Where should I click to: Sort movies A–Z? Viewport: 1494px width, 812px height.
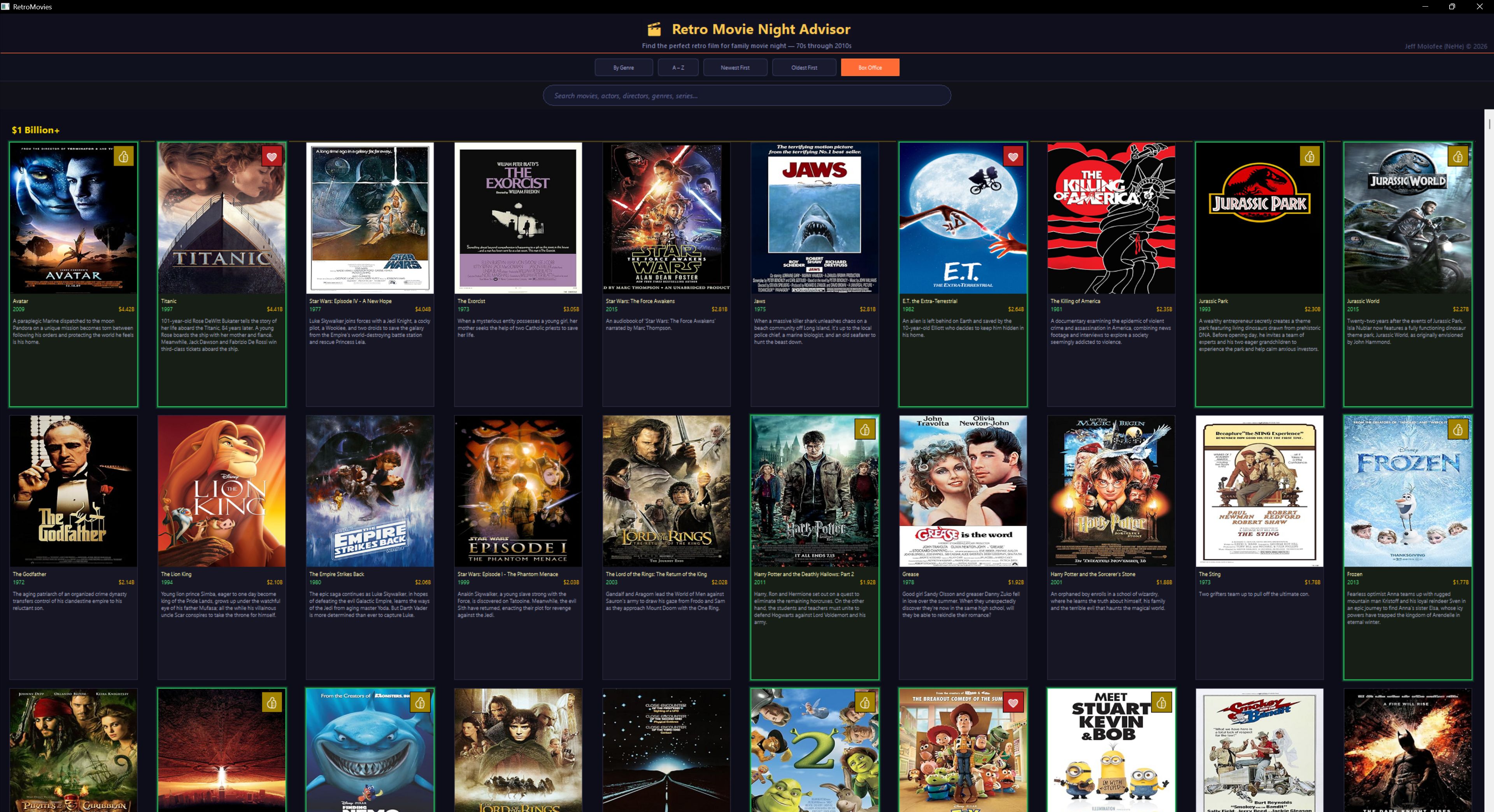(x=678, y=67)
